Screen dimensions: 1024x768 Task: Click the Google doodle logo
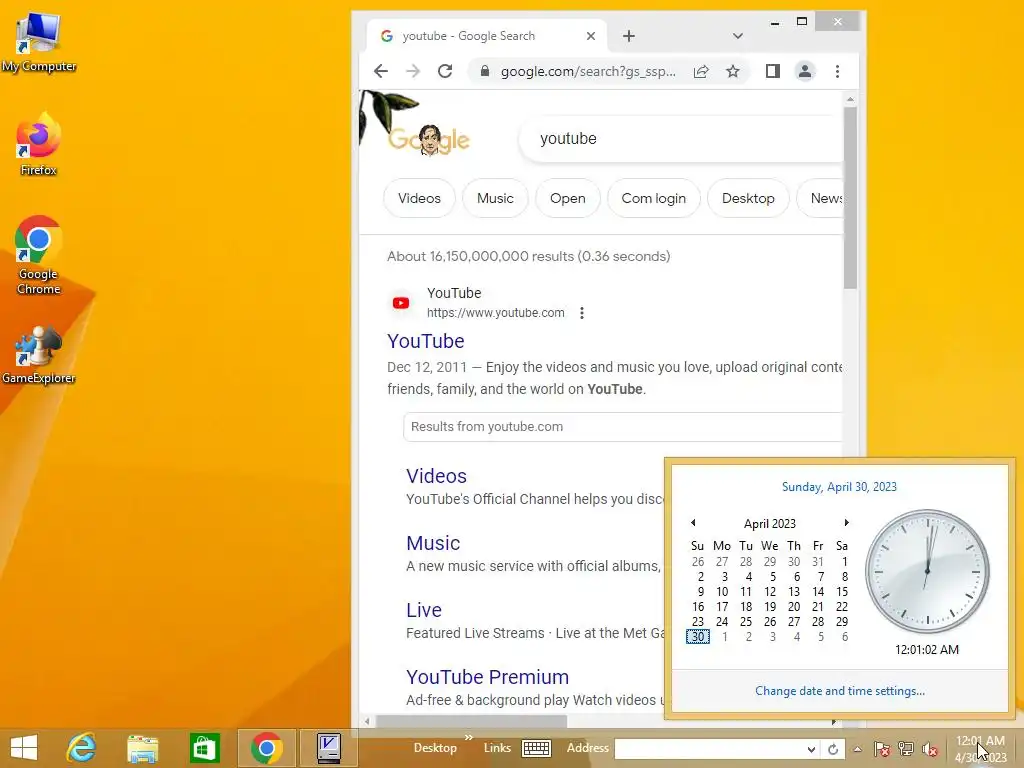tap(428, 139)
